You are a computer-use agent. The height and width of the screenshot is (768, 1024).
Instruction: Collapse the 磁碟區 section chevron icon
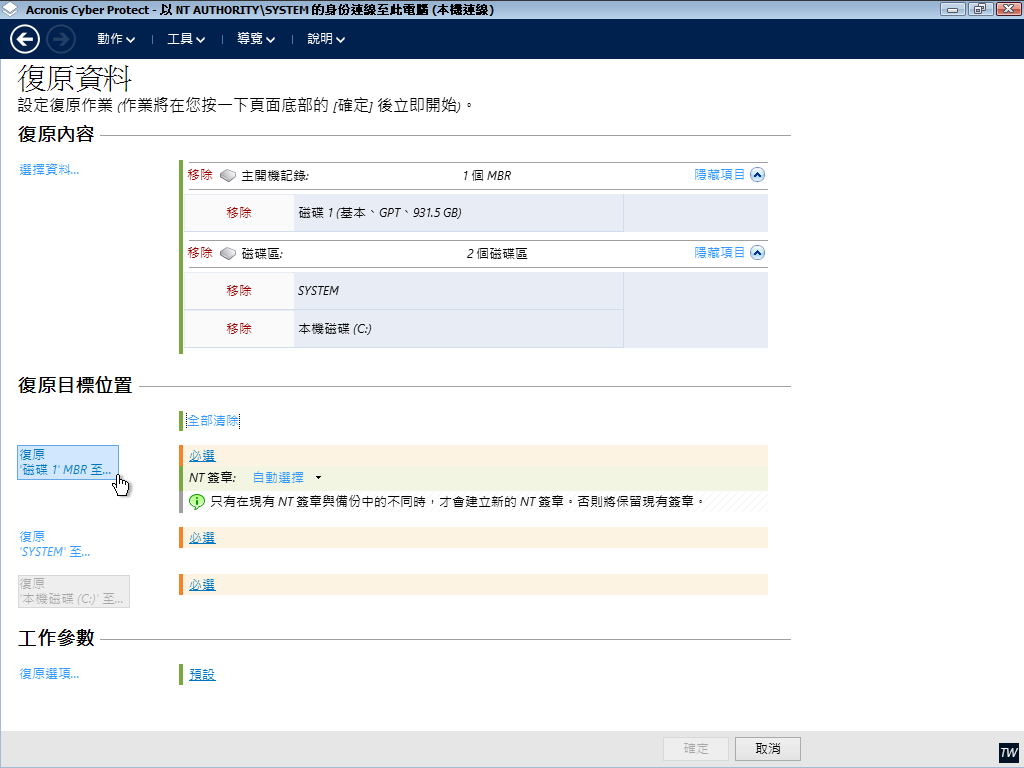[757, 253]
